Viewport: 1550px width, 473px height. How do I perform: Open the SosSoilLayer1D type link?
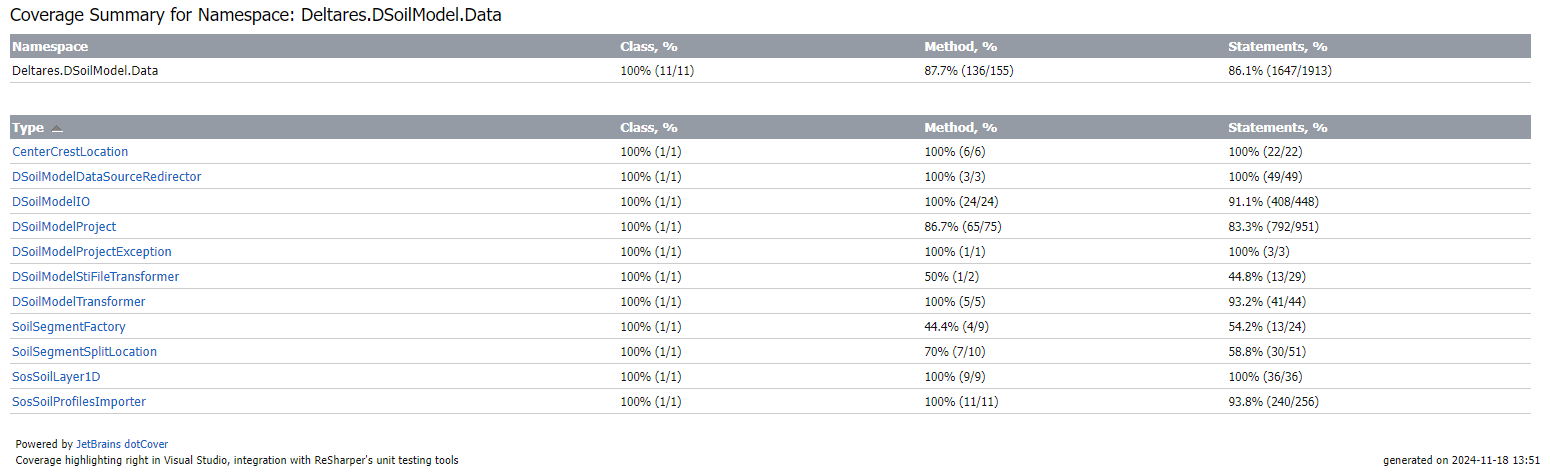coord(56,377)
